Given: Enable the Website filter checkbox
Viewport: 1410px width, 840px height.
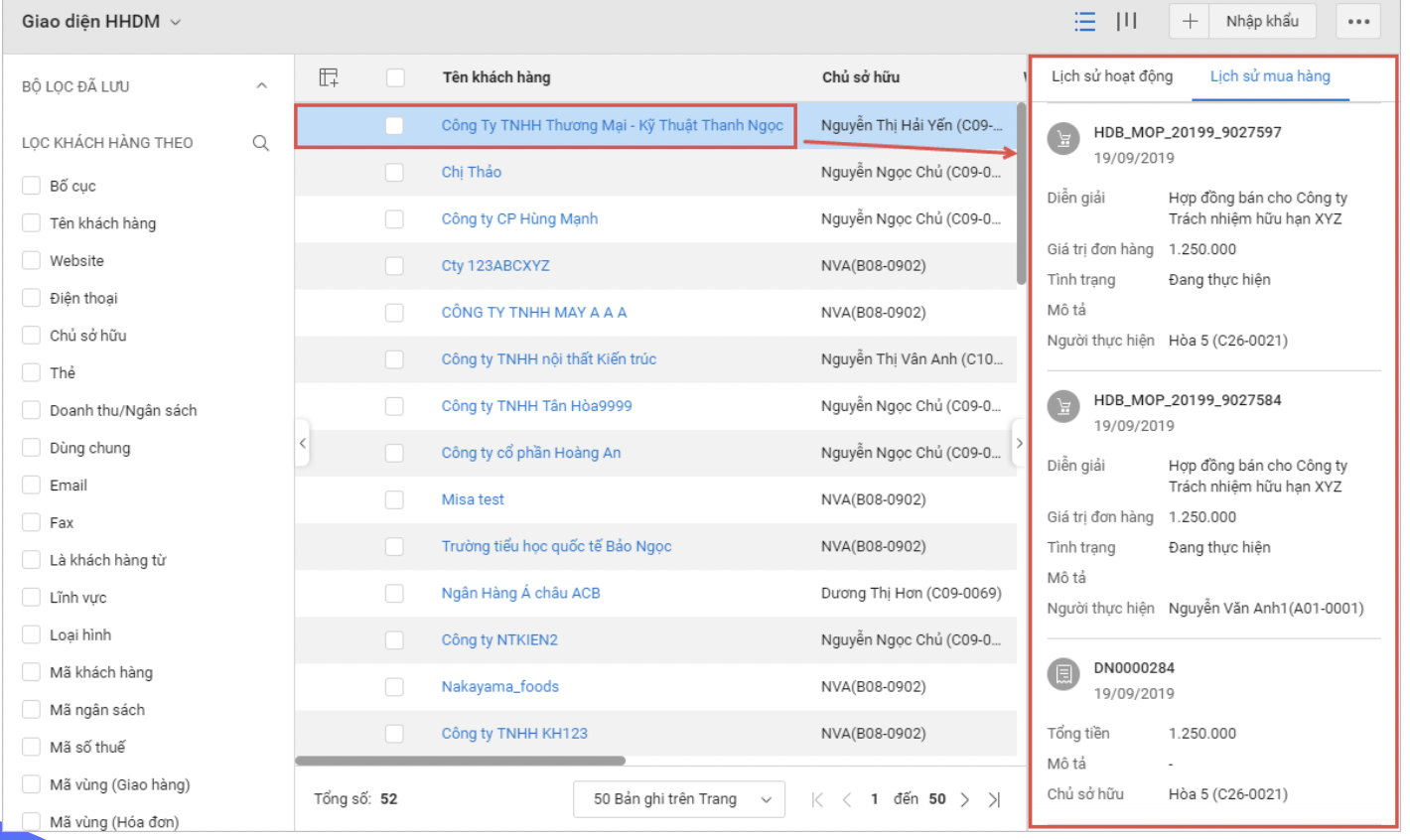Looking at the screenshot, I should point(32,261).
